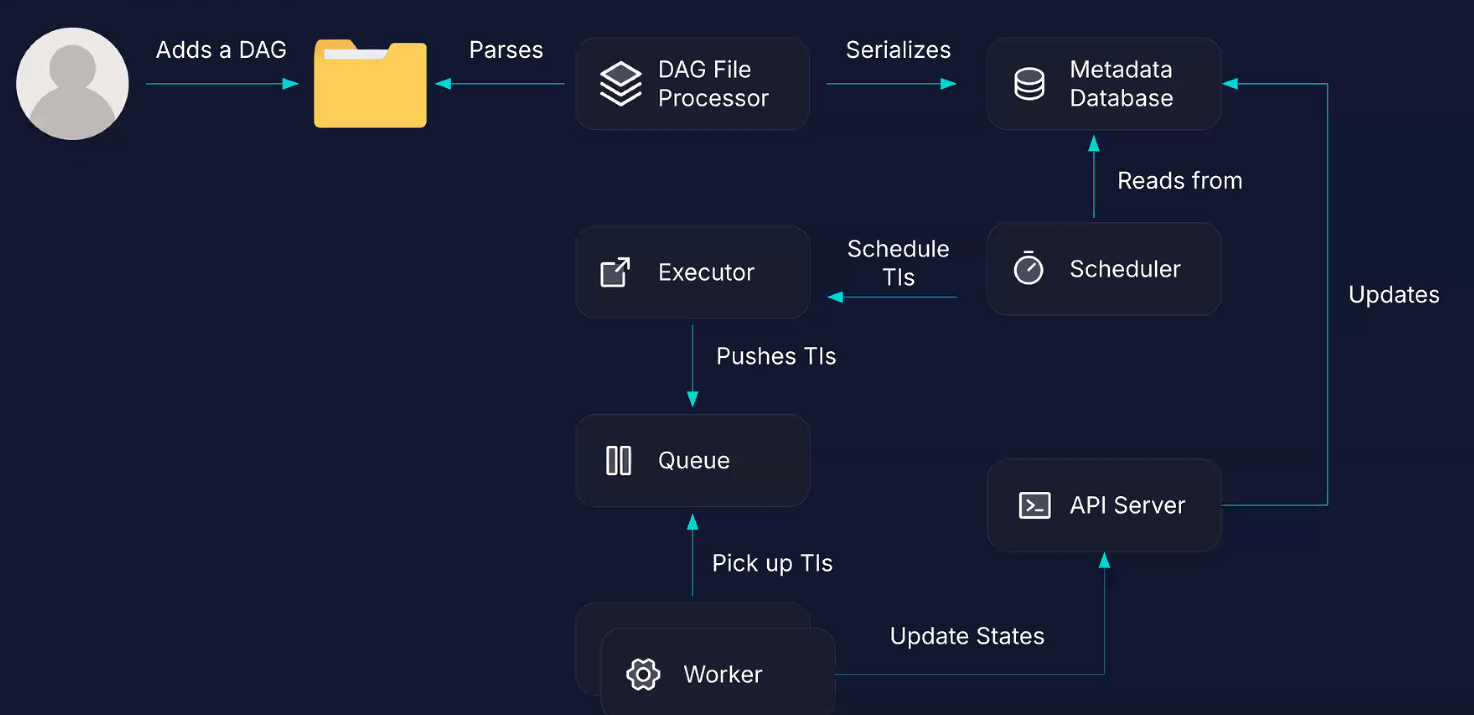1474x715 pixels.
Task: Click the Queue columns icon
Action: (619, 460)
